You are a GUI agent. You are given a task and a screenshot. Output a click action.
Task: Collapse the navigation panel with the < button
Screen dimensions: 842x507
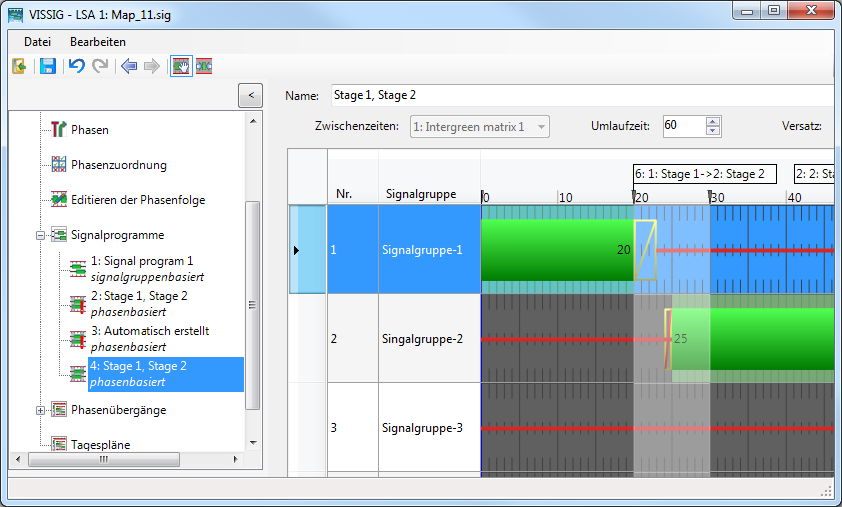pos(250,95)
